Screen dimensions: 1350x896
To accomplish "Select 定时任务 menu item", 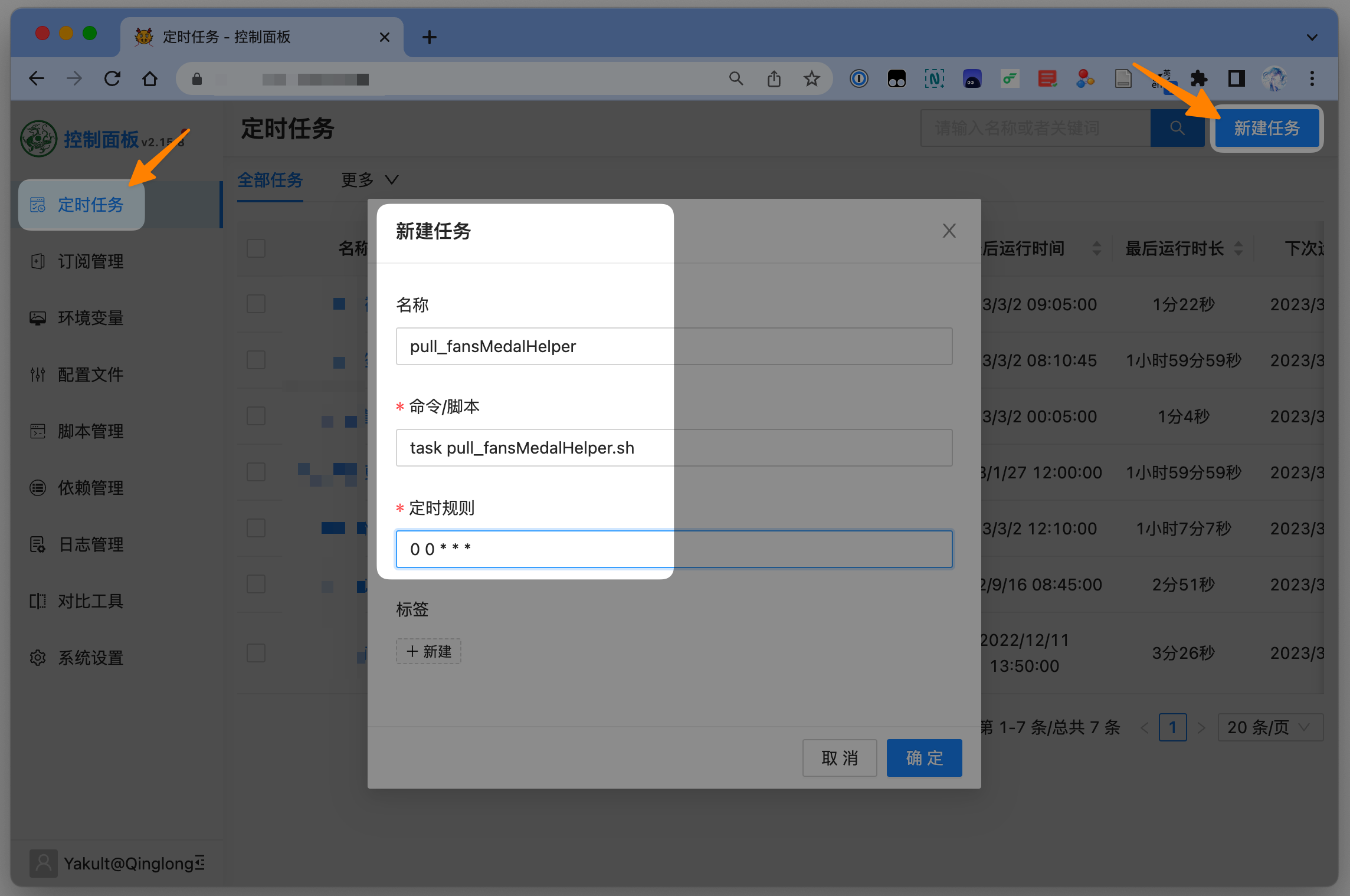I will click(90, 205).
